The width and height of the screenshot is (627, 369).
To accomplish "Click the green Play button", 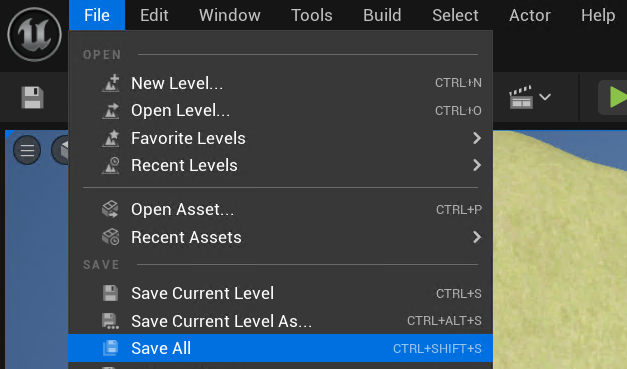I will (617, 97).
